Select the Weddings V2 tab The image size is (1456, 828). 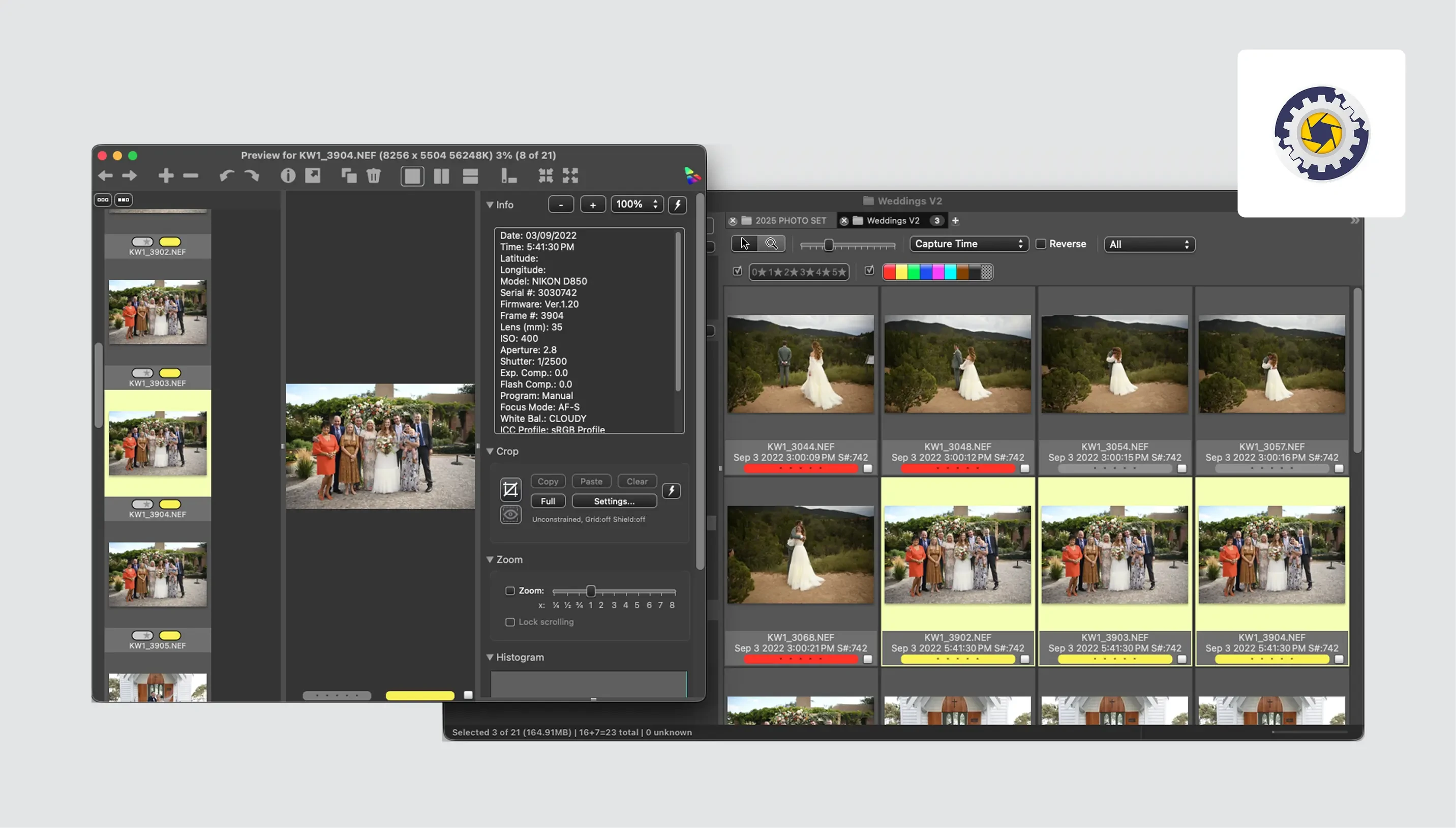tap(892, 221)
